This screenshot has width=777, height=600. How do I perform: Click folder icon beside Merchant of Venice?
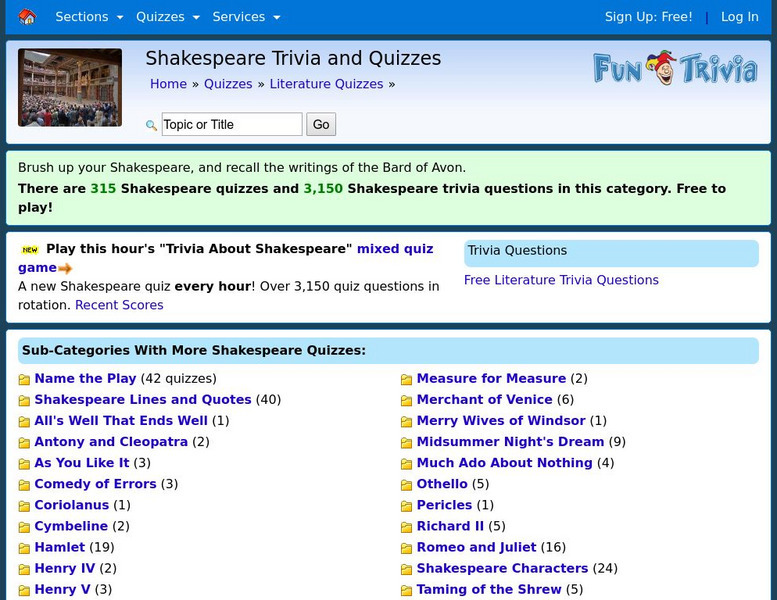pos(406,400)
